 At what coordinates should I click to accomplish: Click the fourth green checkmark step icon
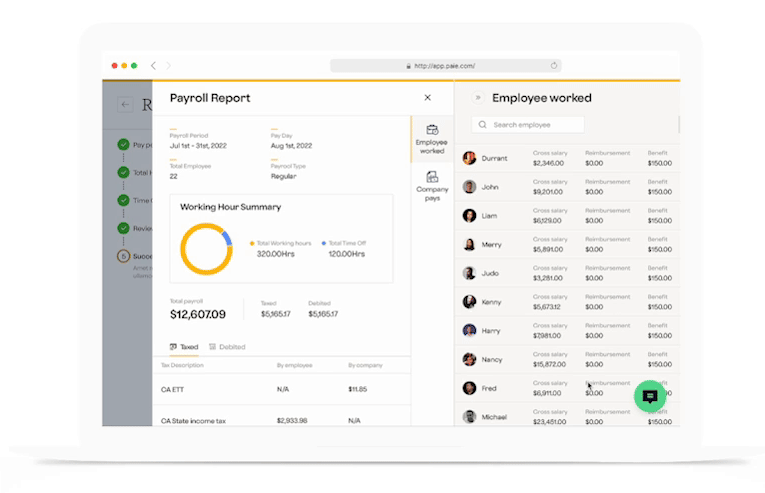[123, 228]
